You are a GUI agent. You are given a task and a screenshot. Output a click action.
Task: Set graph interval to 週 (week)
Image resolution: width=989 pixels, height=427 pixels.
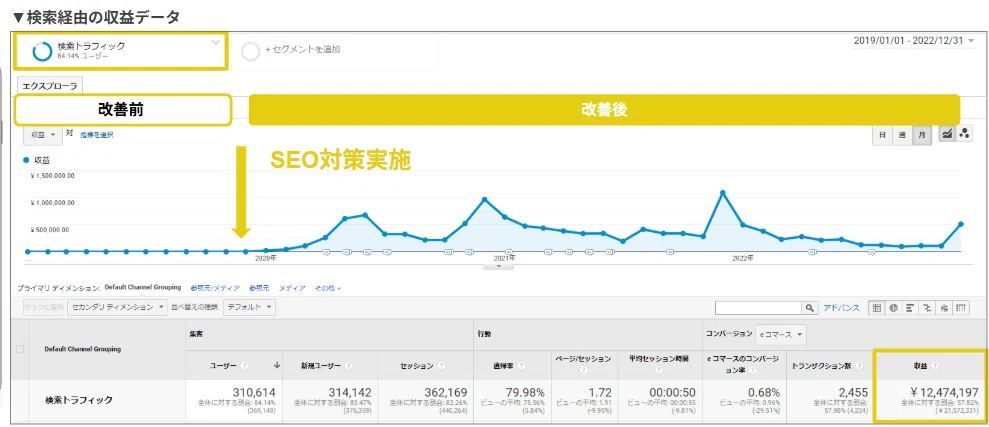click(x=902, y=136)
